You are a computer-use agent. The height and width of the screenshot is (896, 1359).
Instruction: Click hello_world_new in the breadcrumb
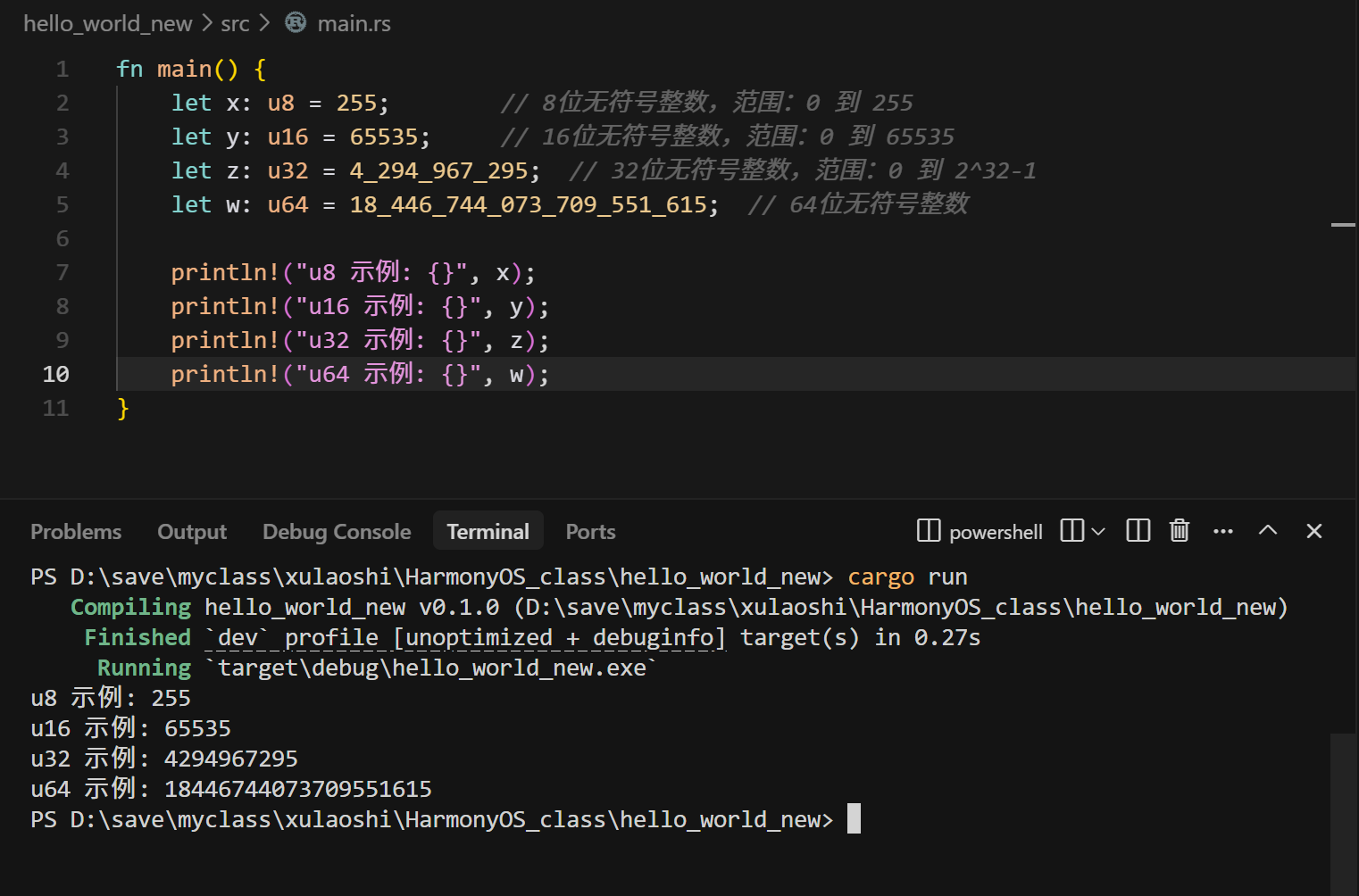(x=107, y=23)
